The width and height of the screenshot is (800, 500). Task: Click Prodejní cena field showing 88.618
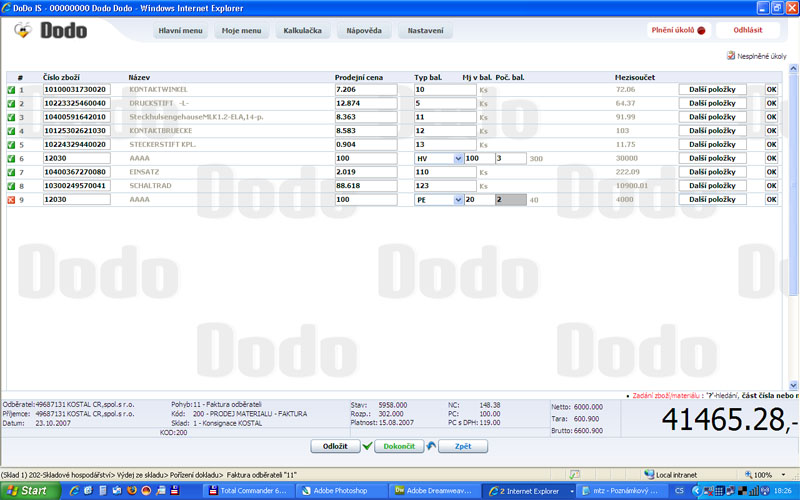click(x=366, y=186)
